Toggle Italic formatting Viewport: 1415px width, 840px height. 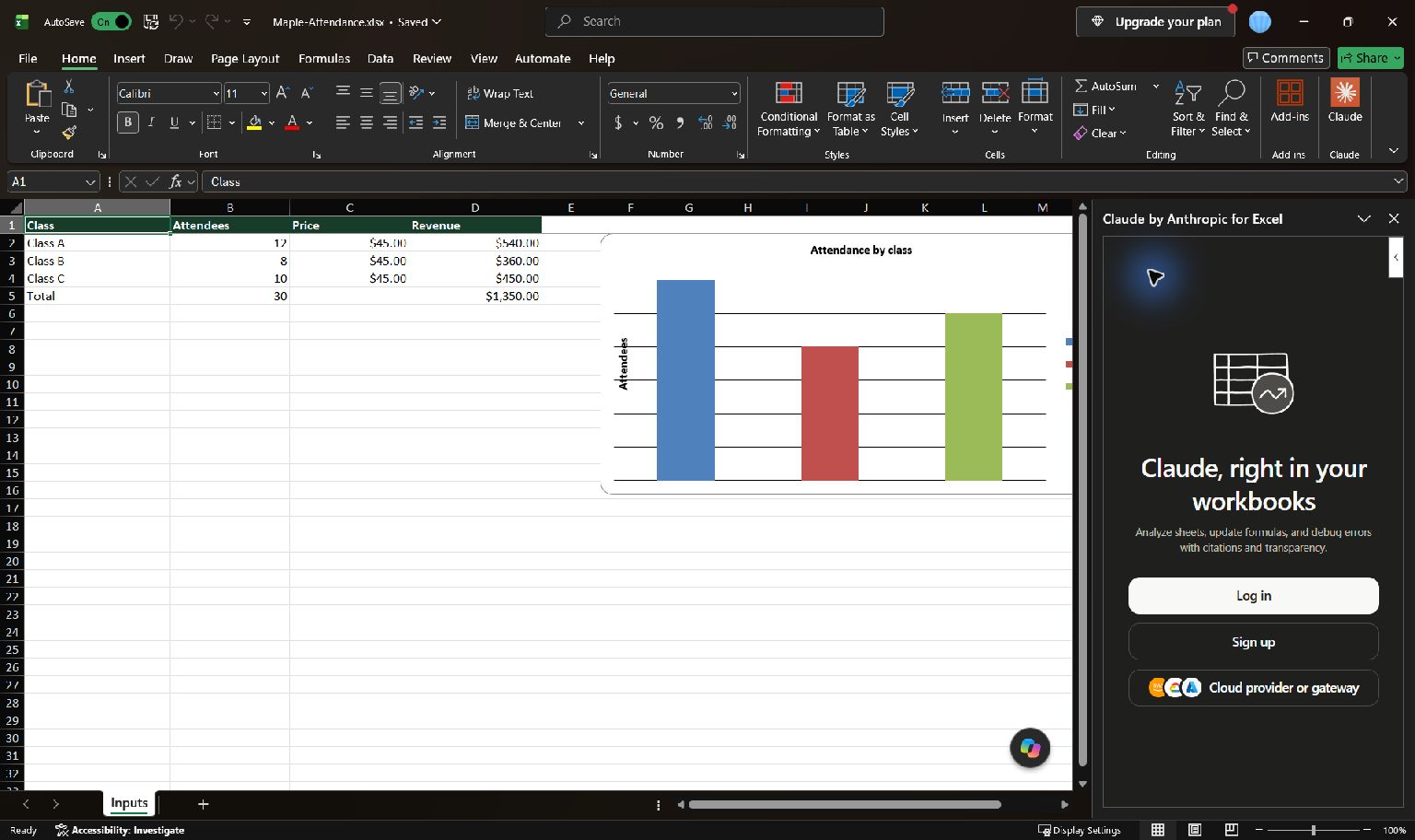coord(150,122)
